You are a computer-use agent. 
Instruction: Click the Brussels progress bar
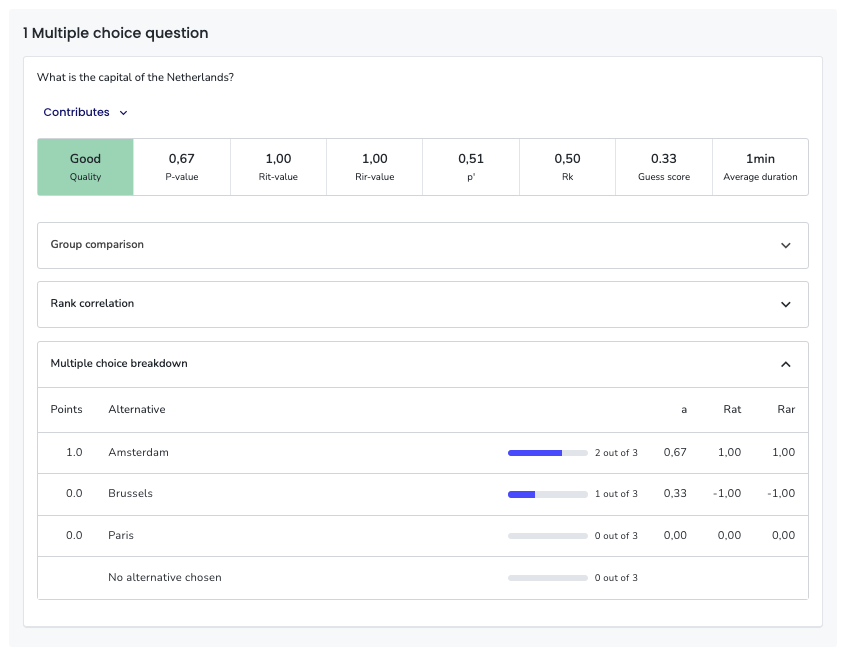pos(547,494)
